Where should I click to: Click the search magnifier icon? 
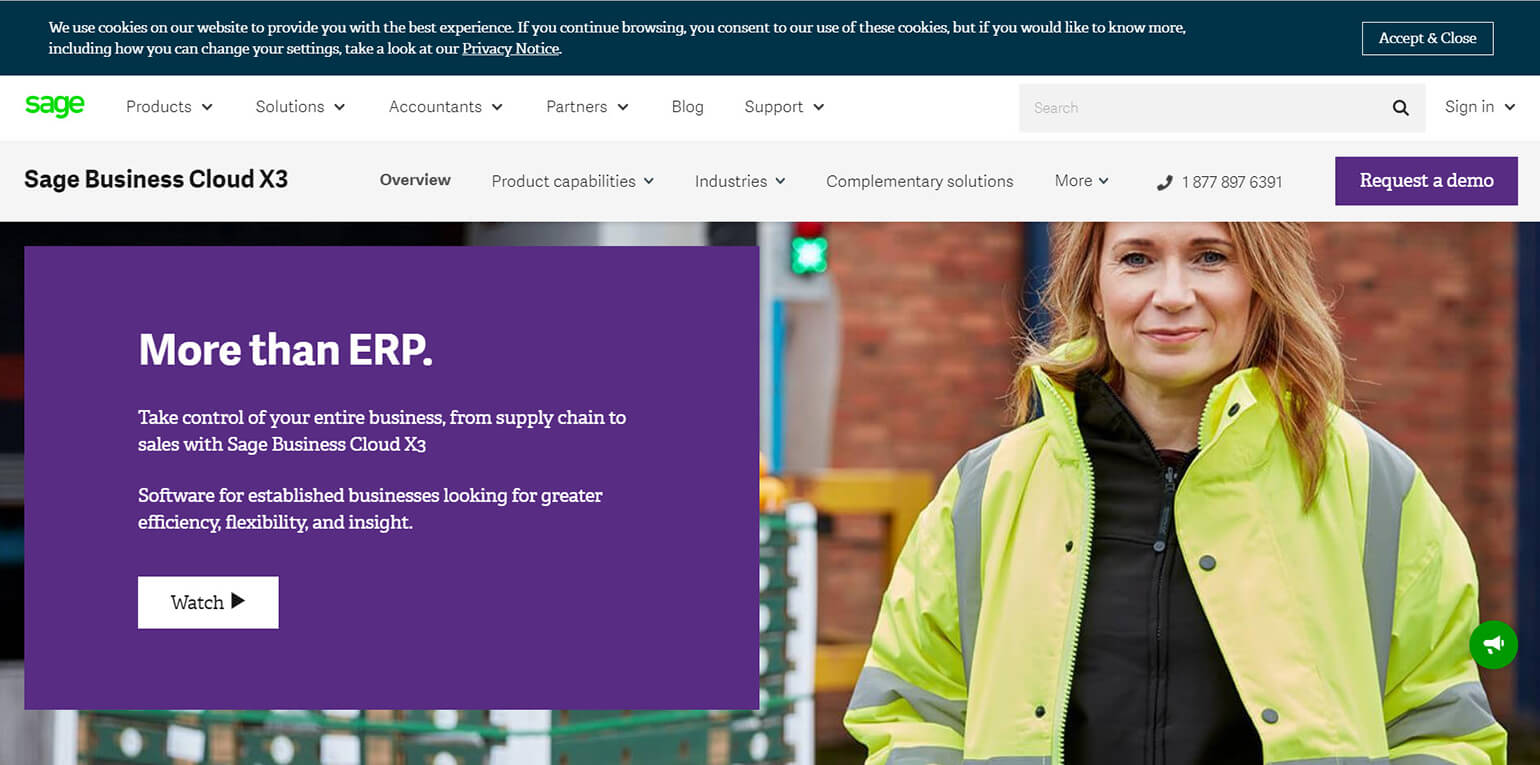(x=1400, y=108)
